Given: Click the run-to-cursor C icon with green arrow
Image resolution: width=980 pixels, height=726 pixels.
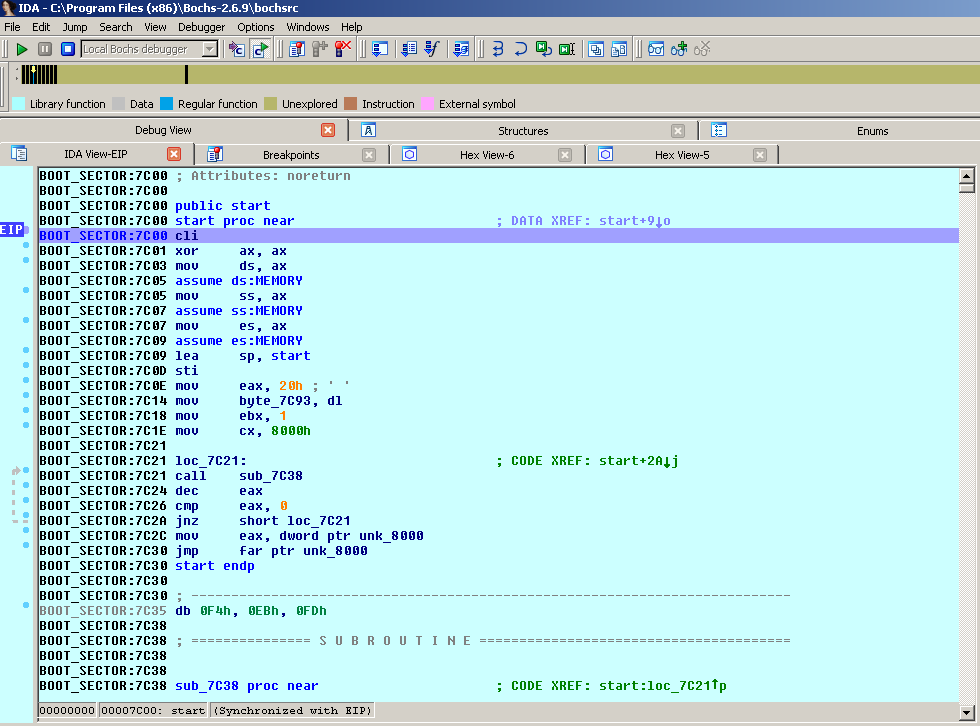Looking at the screenshot, I should 260,49.
